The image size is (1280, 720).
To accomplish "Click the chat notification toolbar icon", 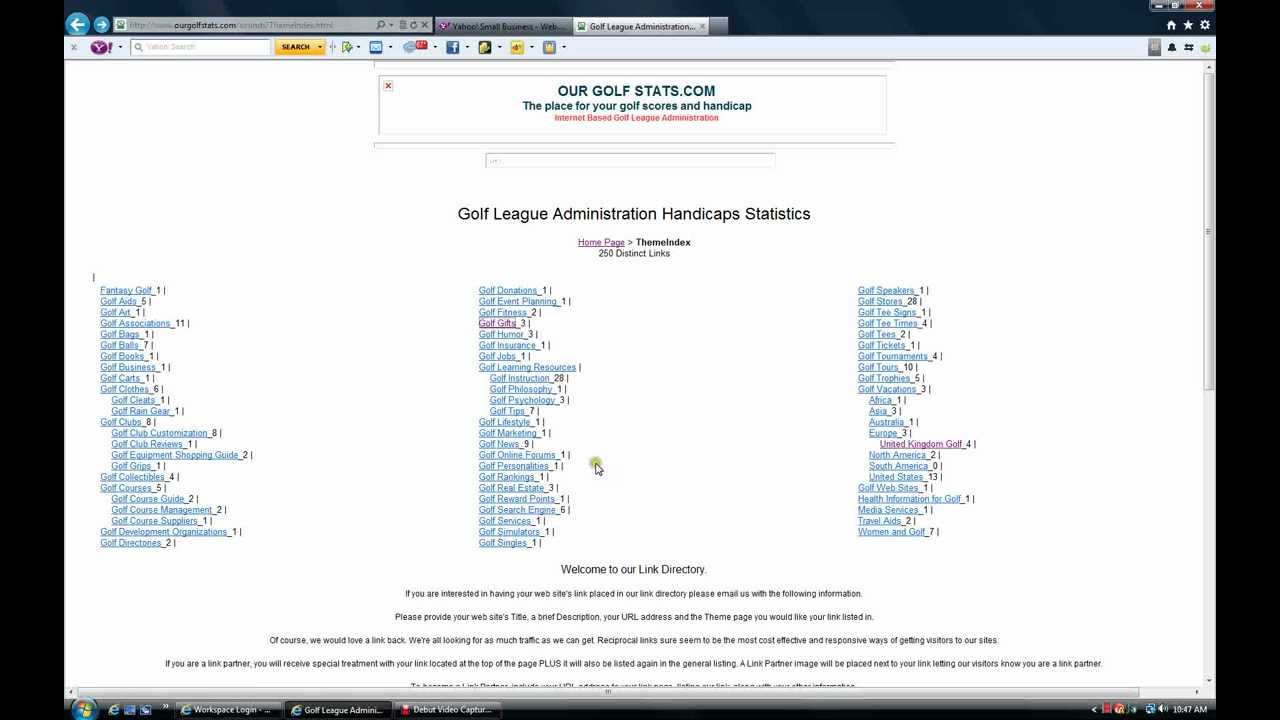I will pyautogui.click(x=414, y=46).
